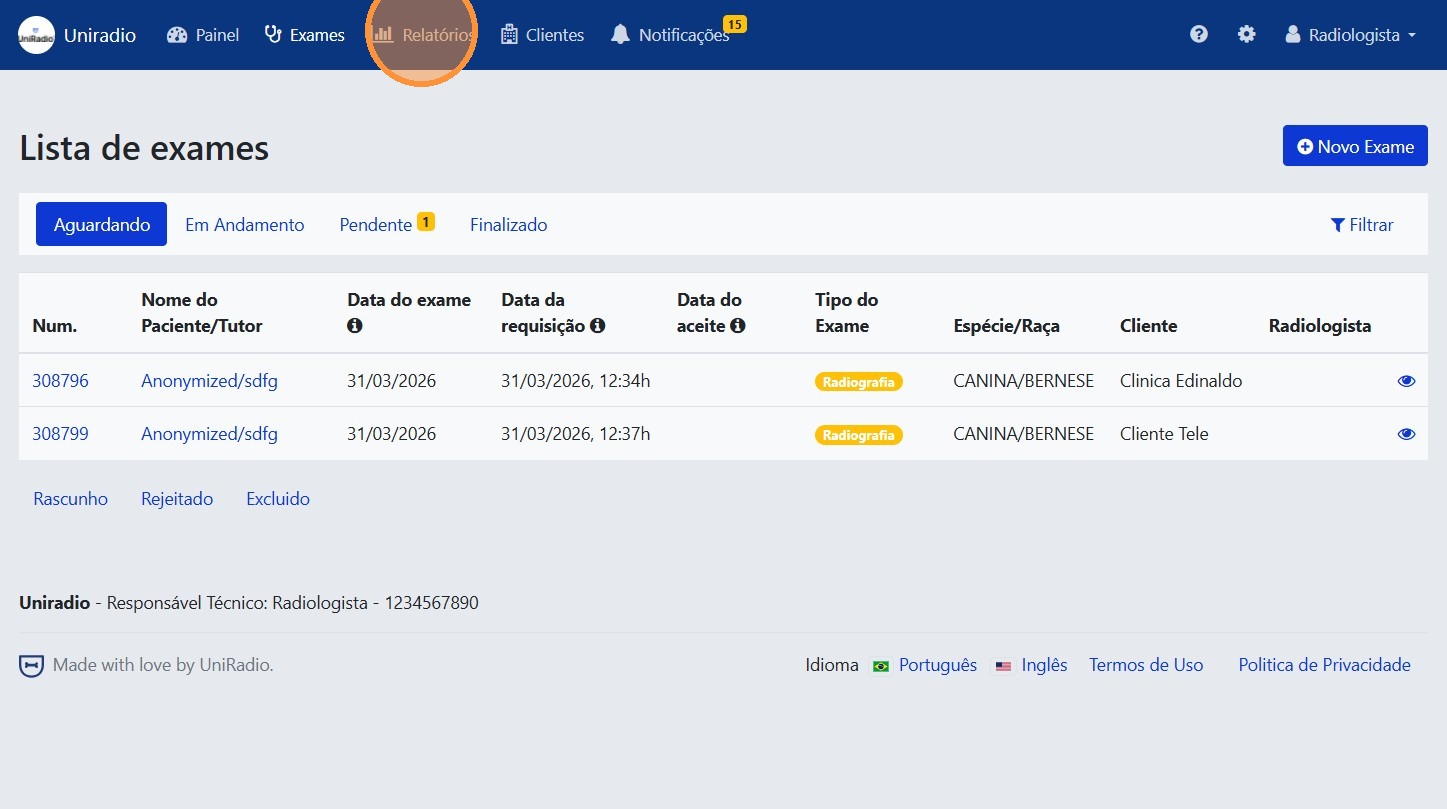Click the Notificações bell icon
The image size is (1447, 809).
620,35
